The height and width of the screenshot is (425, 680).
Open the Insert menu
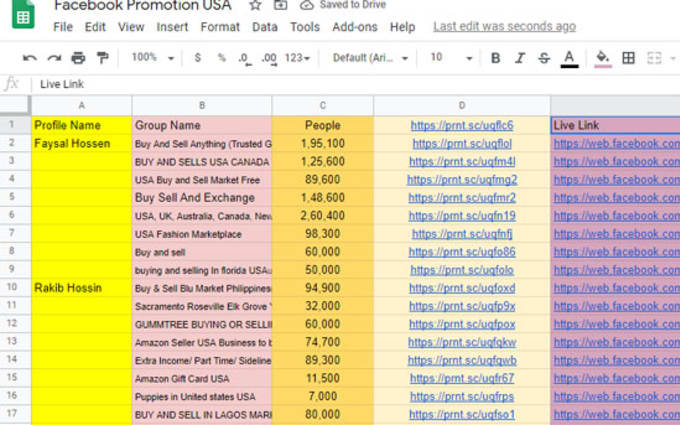coord(172,27)
